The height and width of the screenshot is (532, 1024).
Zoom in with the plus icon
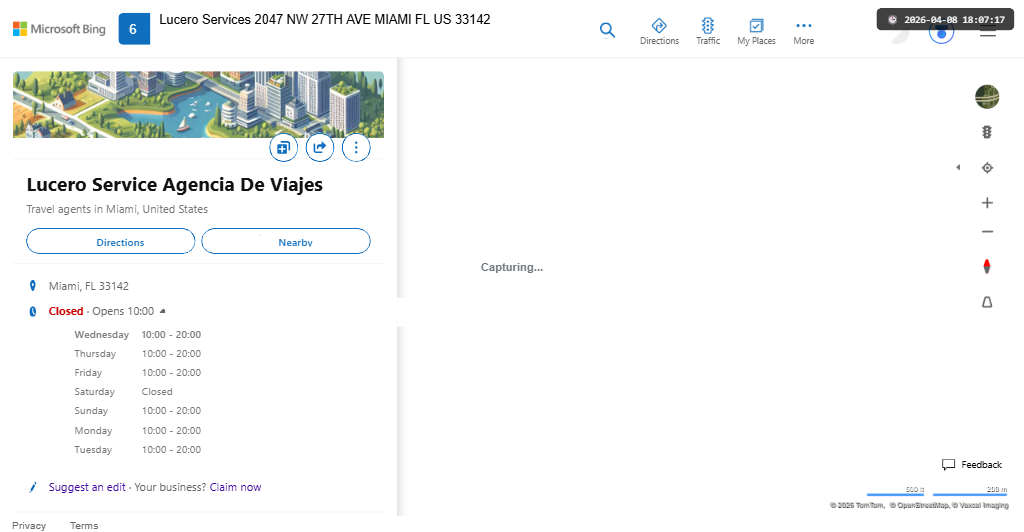(x=987, y=203)
